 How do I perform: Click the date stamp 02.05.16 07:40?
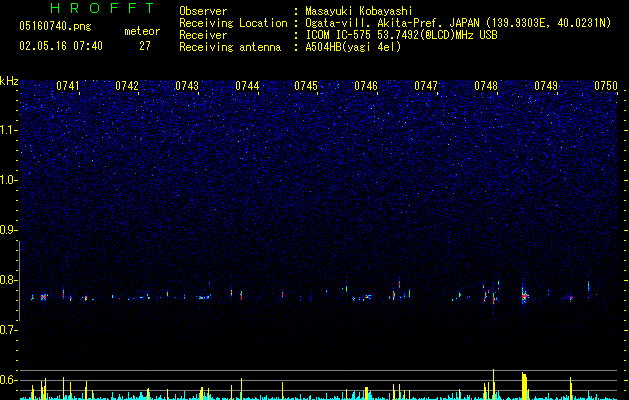tap(61, 46)
